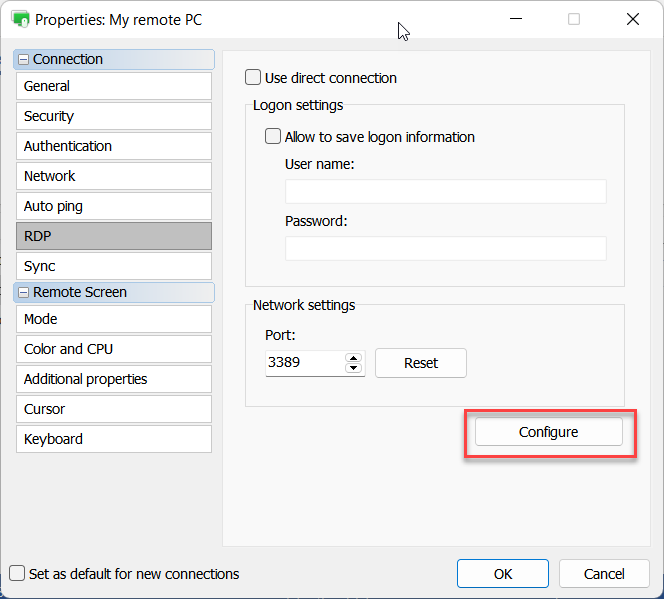The image size is (664, 599).
Task: Open the Color and CPU page
Action: pos(113,349)
